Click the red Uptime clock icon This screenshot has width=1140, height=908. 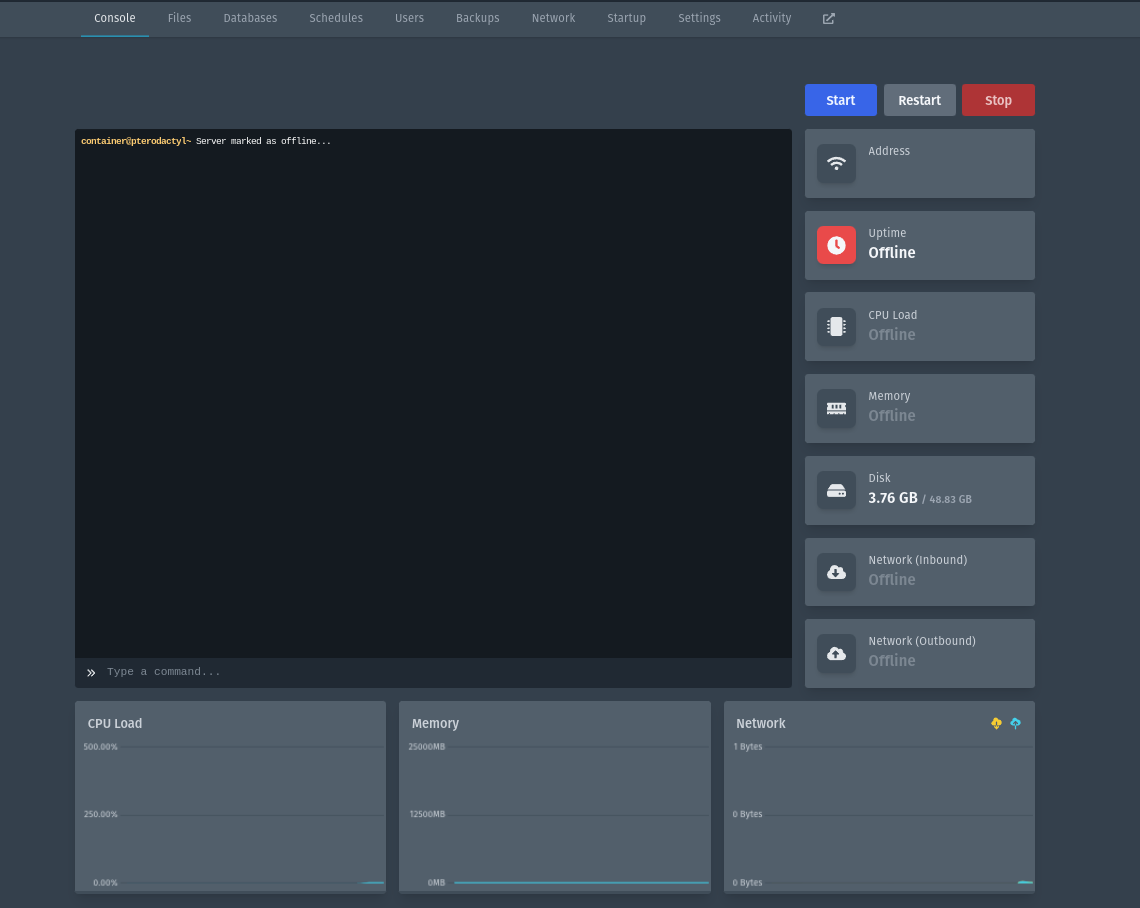coord(836,245)
